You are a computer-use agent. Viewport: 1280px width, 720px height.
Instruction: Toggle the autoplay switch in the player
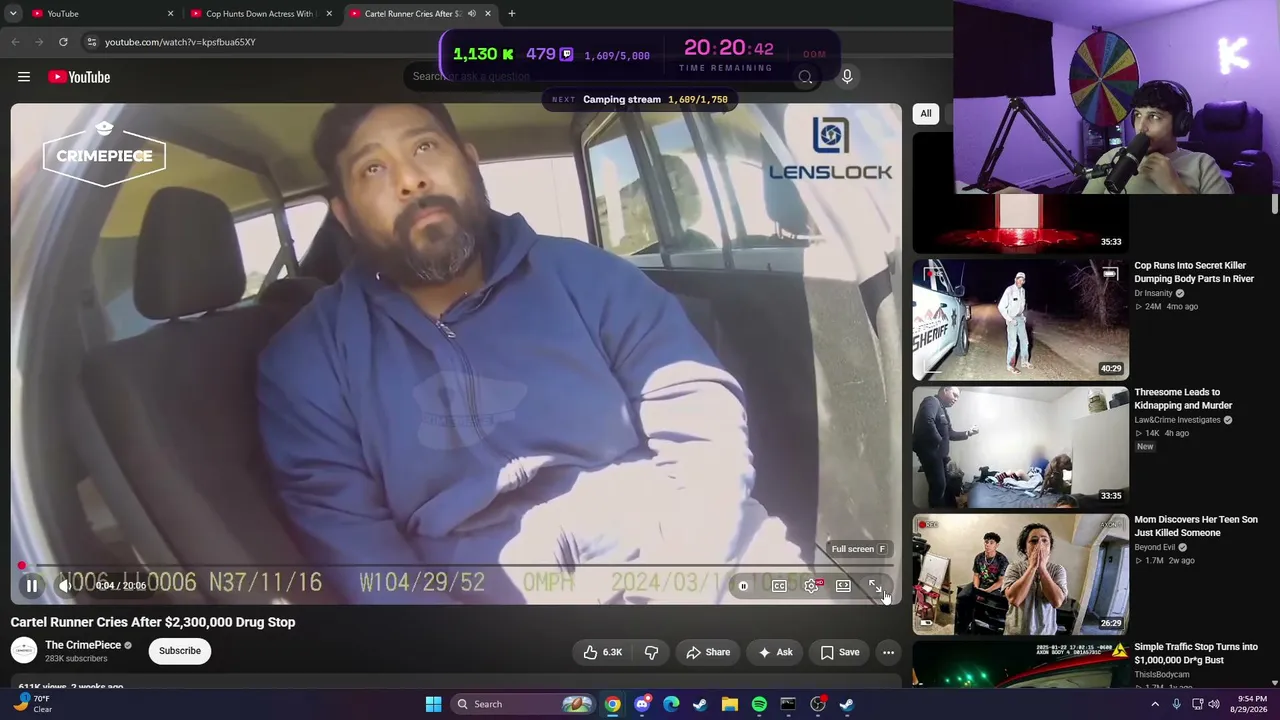(x=743, y=586)
